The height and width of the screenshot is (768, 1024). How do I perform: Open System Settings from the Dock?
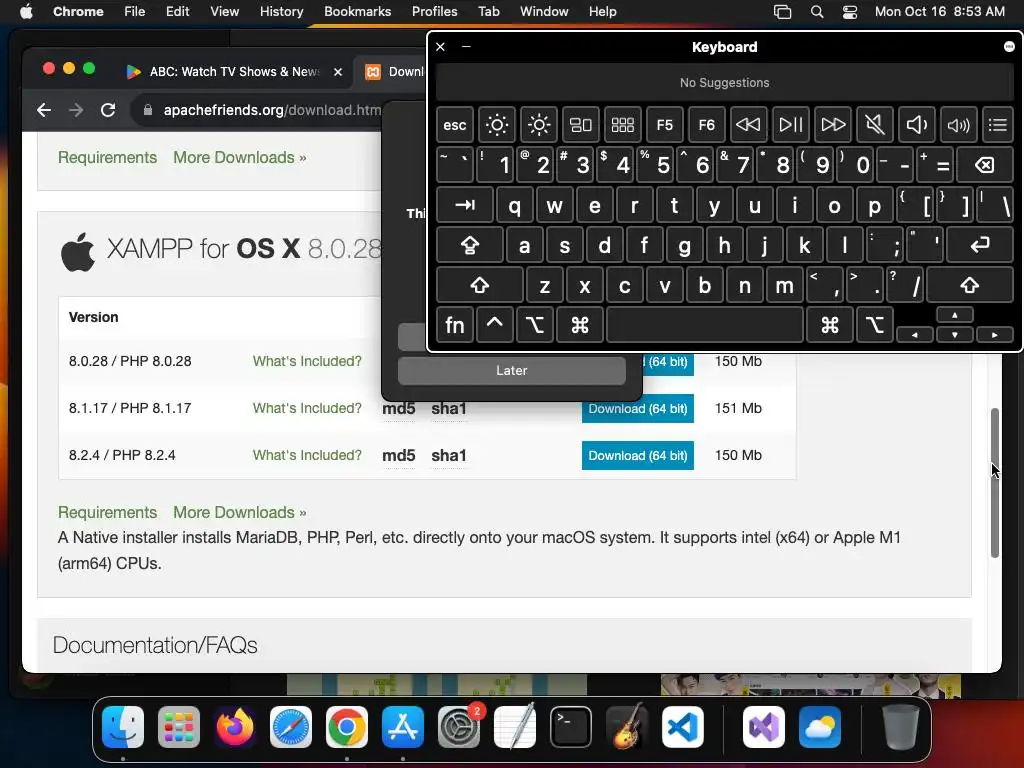(x=458, y=727)
